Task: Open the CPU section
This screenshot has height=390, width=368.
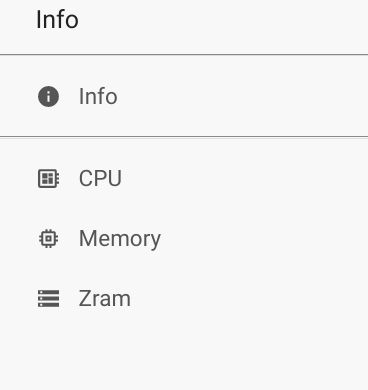Action: click(x=184, y=178)
